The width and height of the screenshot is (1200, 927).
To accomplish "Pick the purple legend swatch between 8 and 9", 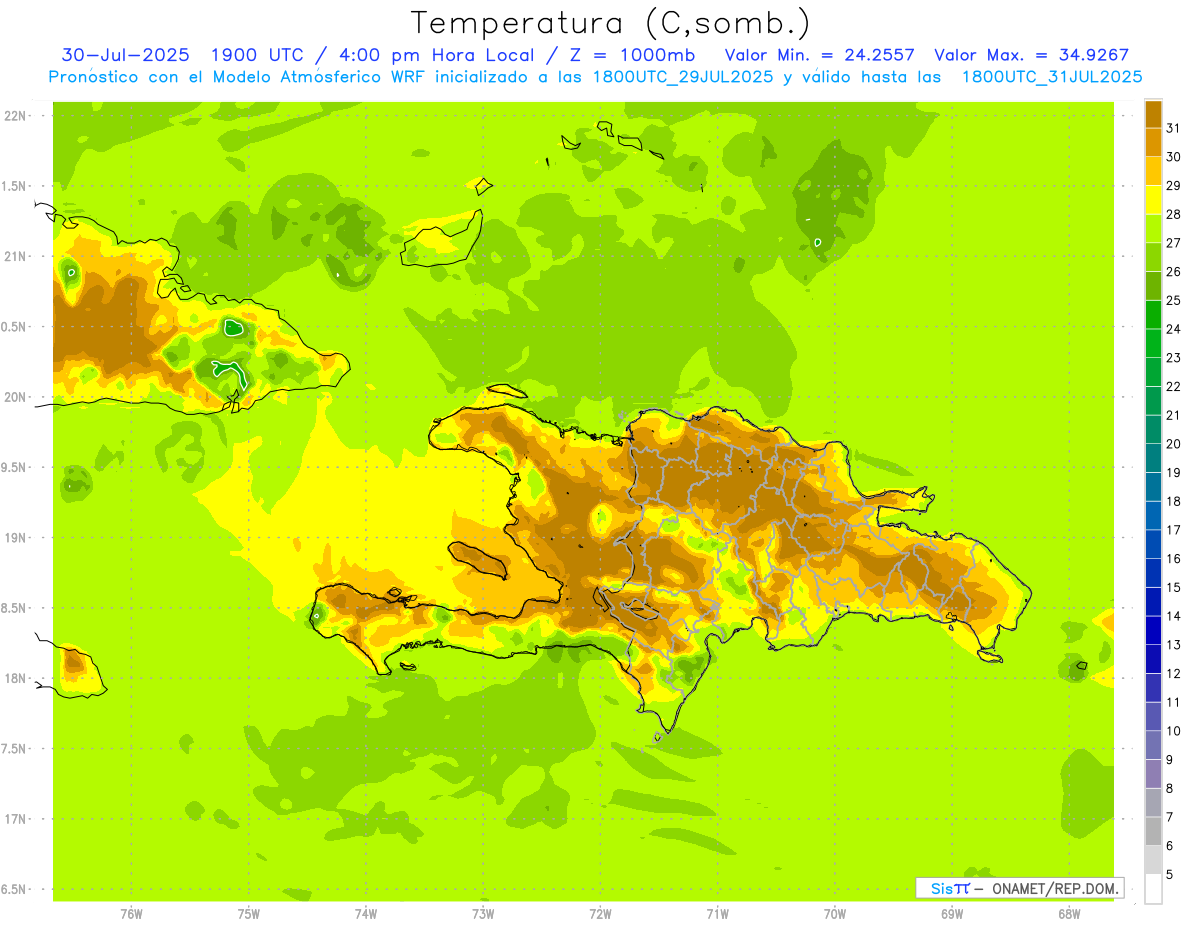I will click(x=1153, y=774).
